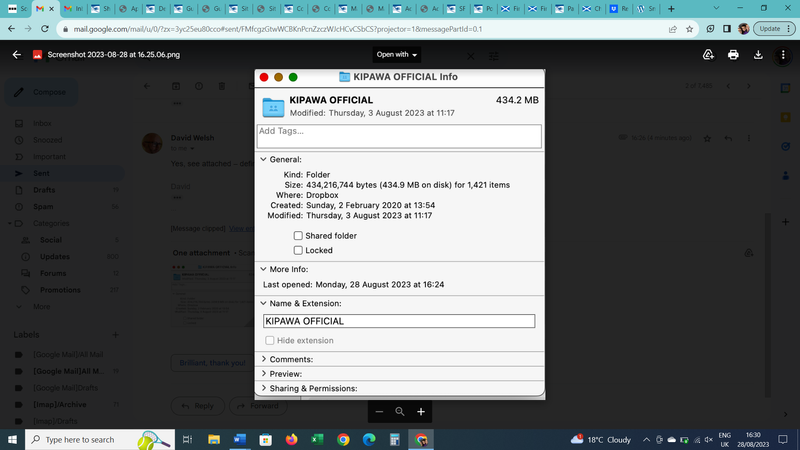800x450 pixels.
Task: Download the screenshot attachment
Action: [x=758, y=54]
